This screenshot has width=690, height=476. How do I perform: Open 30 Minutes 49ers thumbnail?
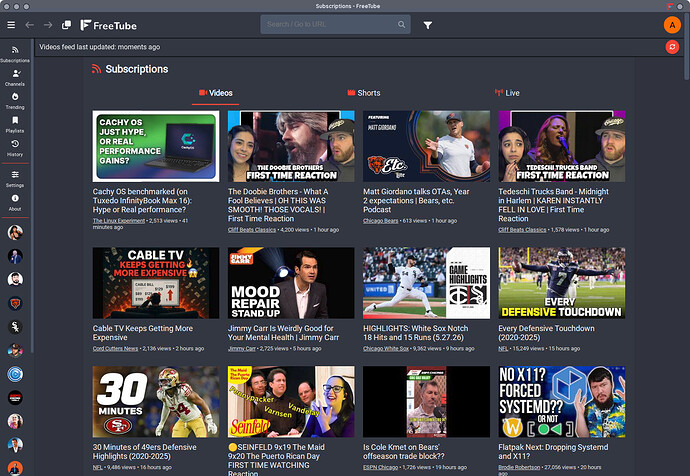[156, 402]
